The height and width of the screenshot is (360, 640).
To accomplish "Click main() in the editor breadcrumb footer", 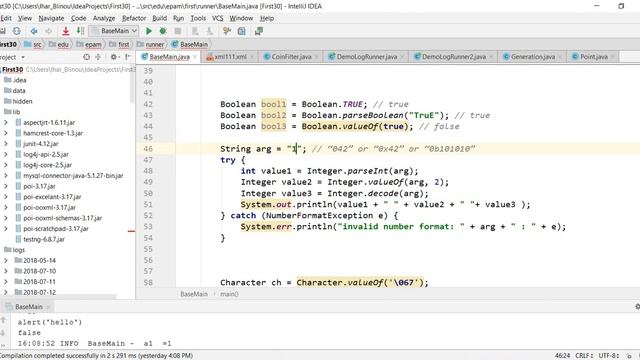I will [x=229, y=294].
